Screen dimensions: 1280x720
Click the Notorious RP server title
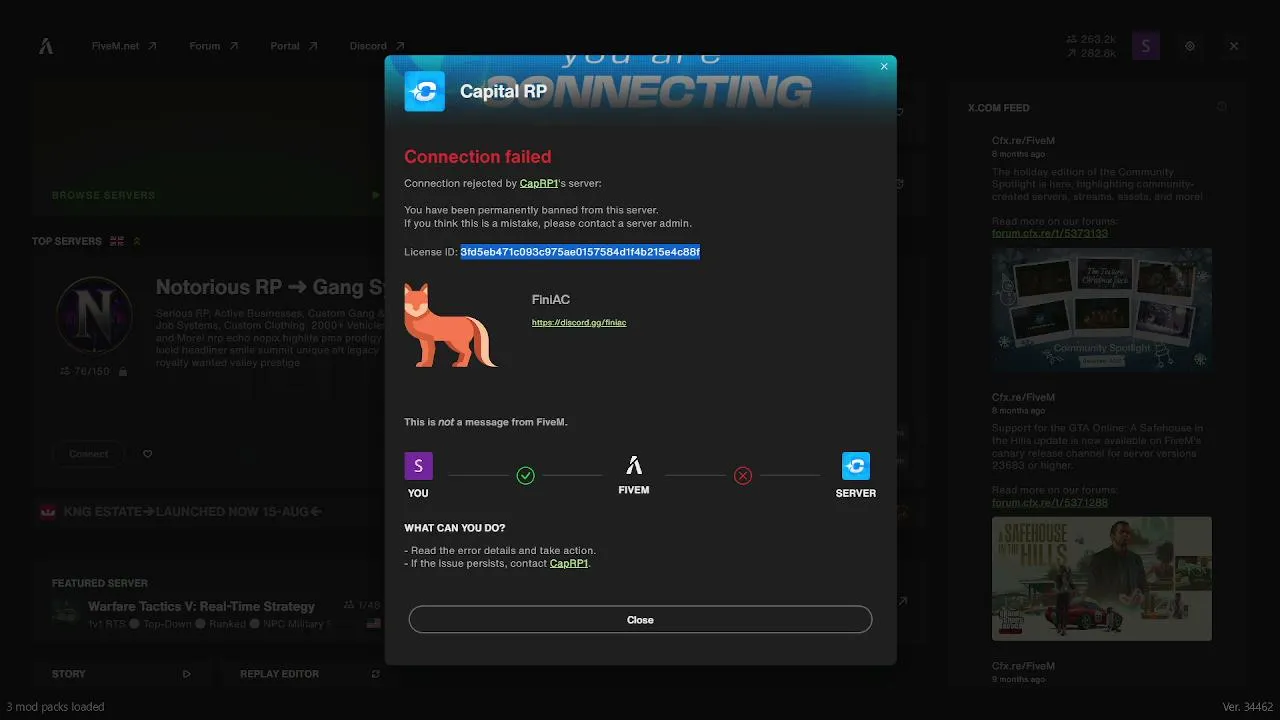pos(270,288)
